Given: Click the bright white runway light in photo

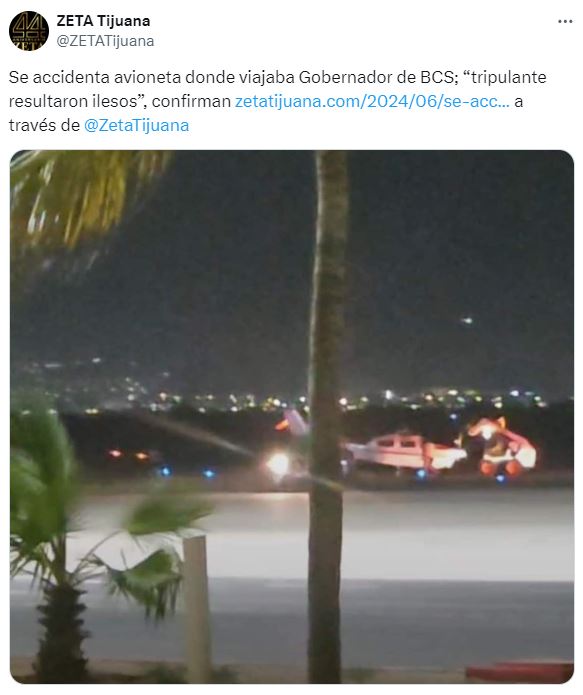Looking at the screenshot, I should [x=278, y=464].
